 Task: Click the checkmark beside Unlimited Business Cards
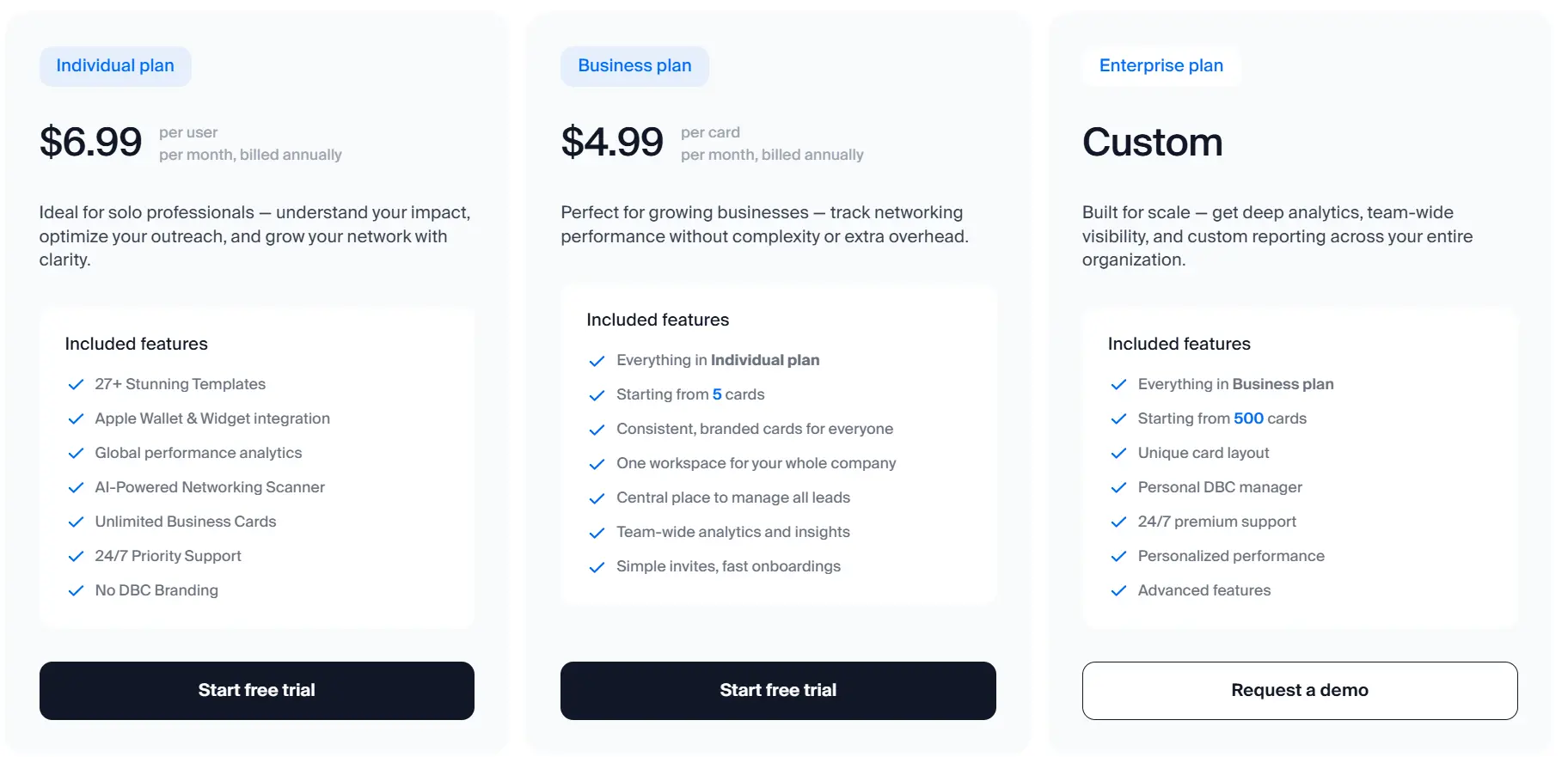(76, 522)
